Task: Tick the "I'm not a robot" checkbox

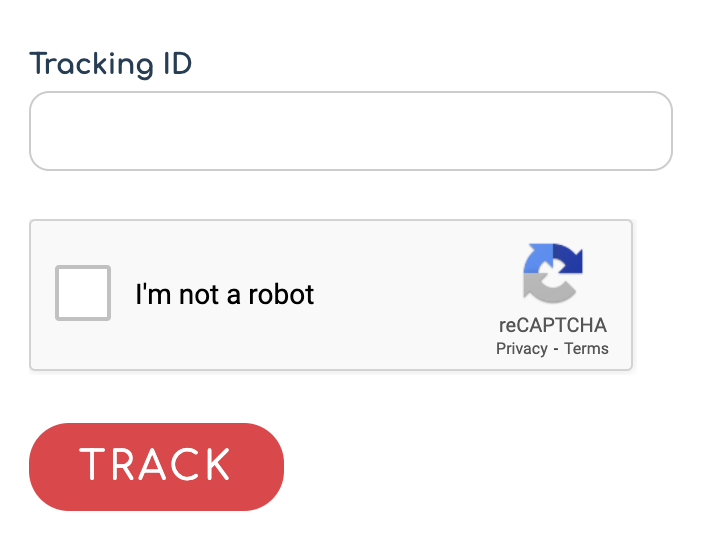Action: [83, 293]
